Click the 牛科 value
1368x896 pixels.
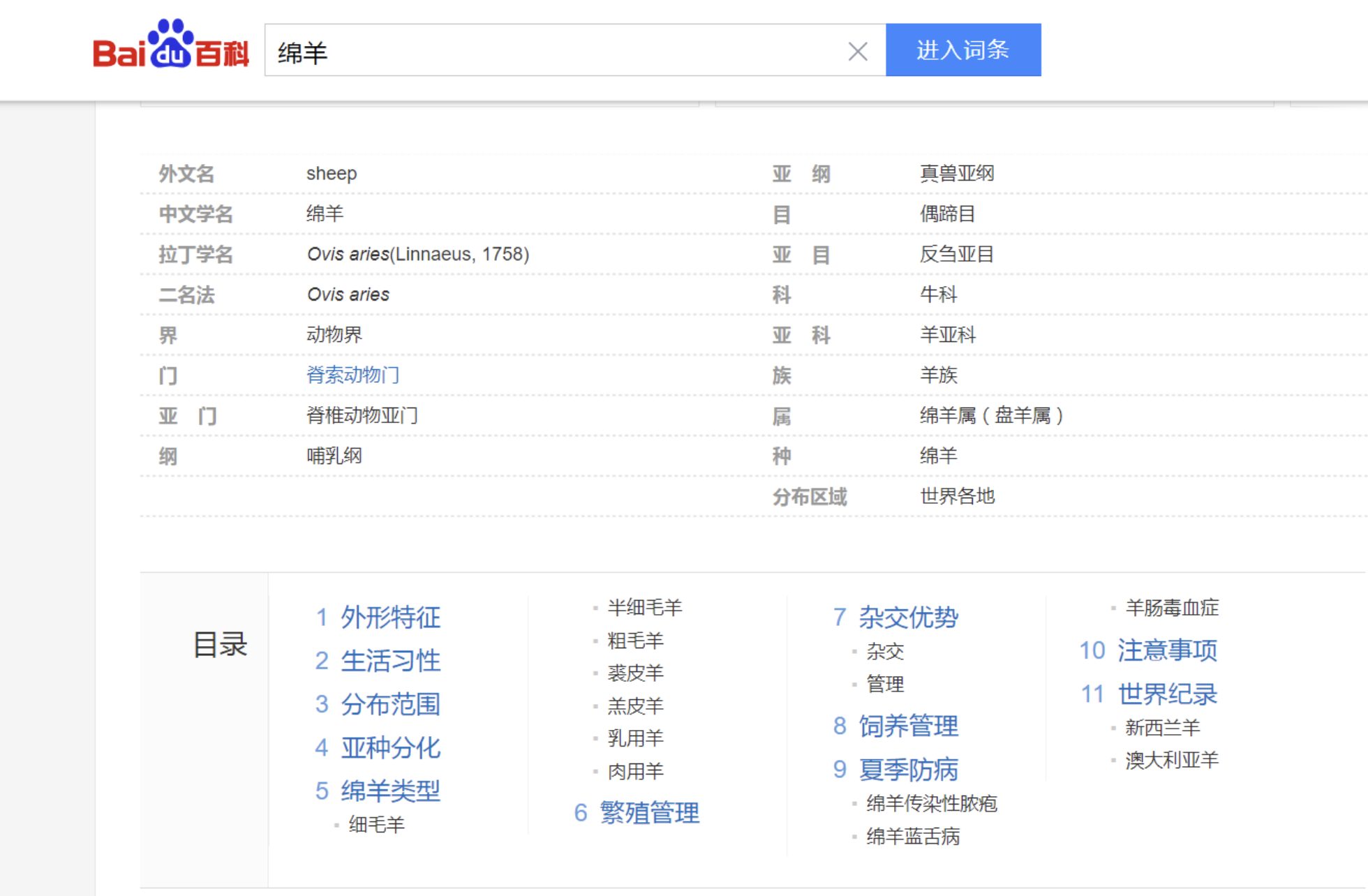click(939, 294)
